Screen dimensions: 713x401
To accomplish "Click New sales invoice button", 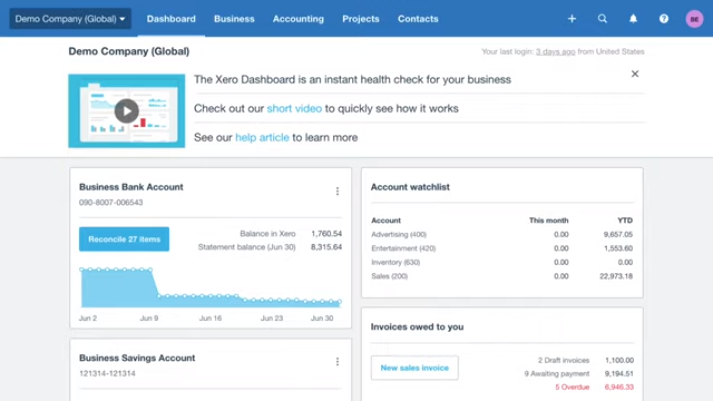I will [x=415, y=368].
